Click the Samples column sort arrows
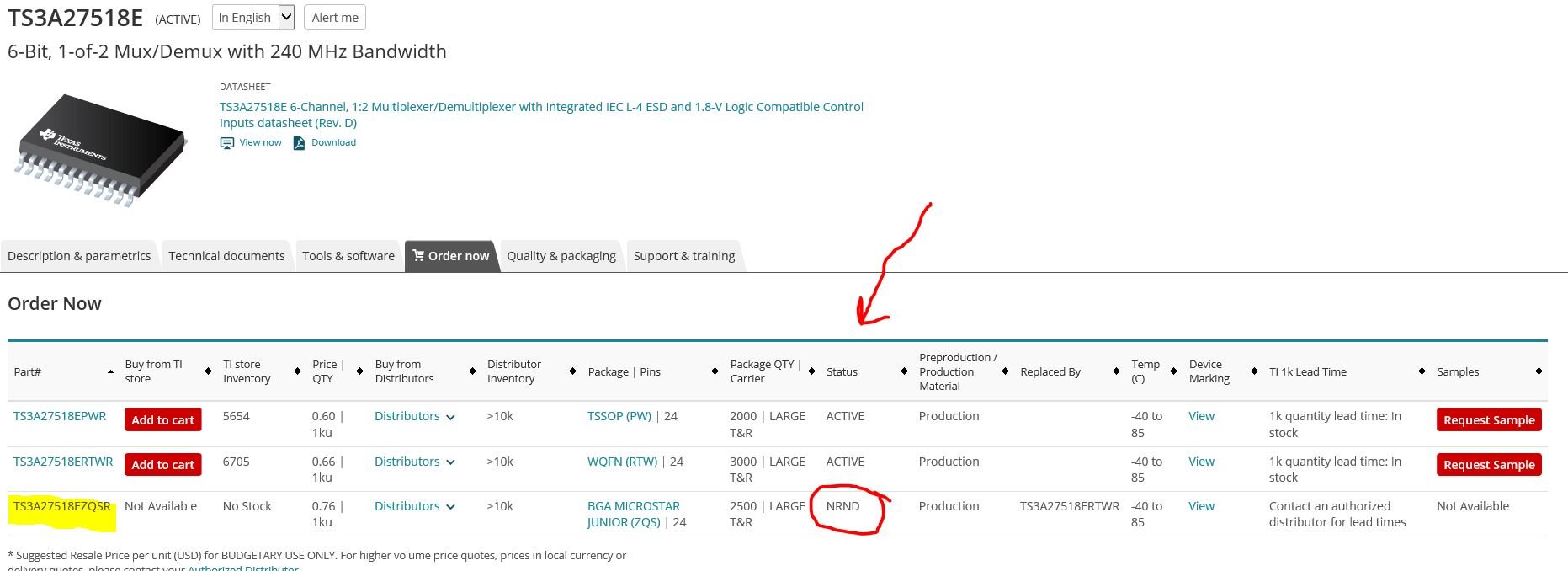1568x571 pixels. pyautogui.click(x=1539, y=371)
